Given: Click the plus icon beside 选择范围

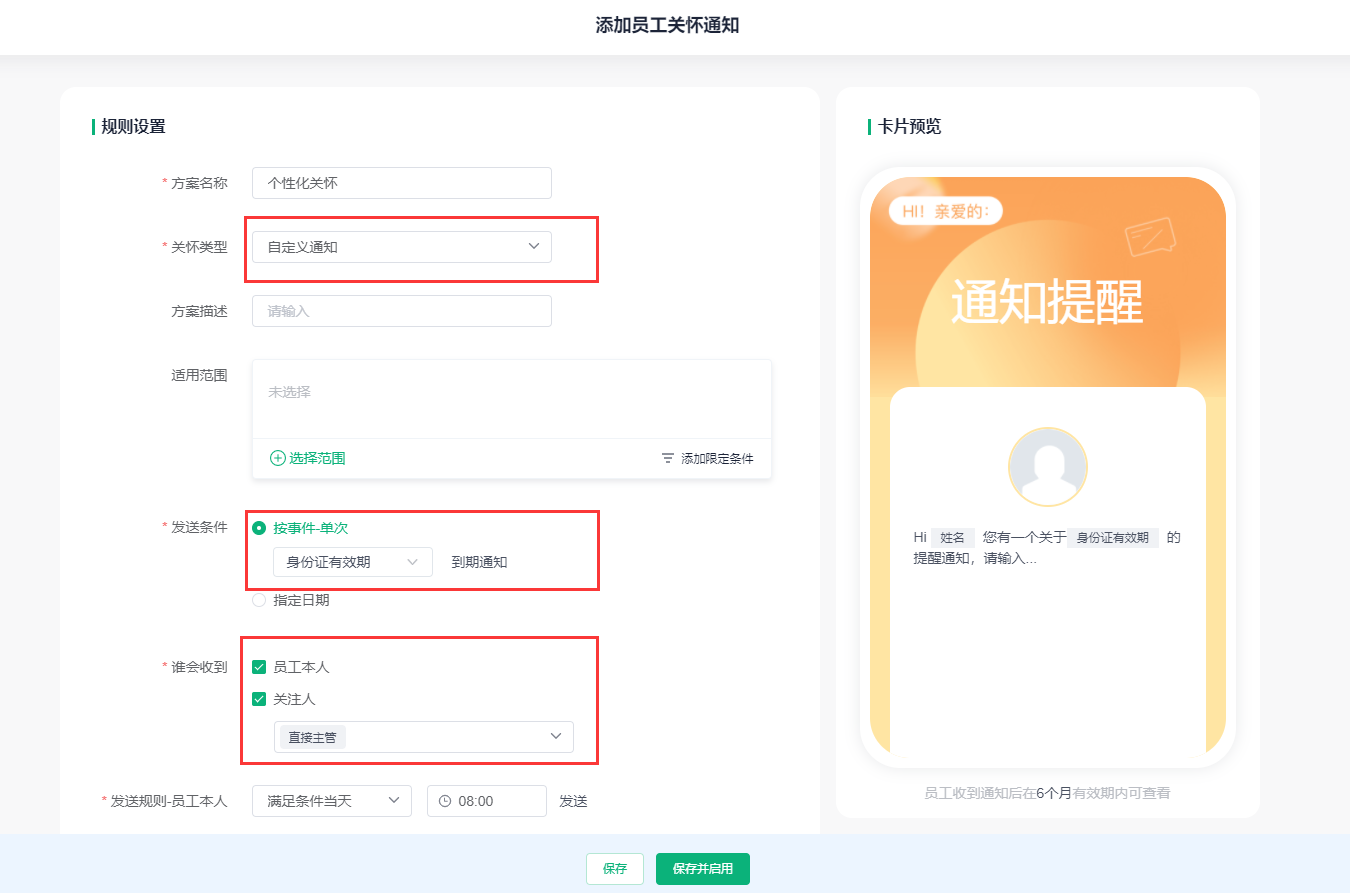Looking at the screenshot, I should click(278, 458).
